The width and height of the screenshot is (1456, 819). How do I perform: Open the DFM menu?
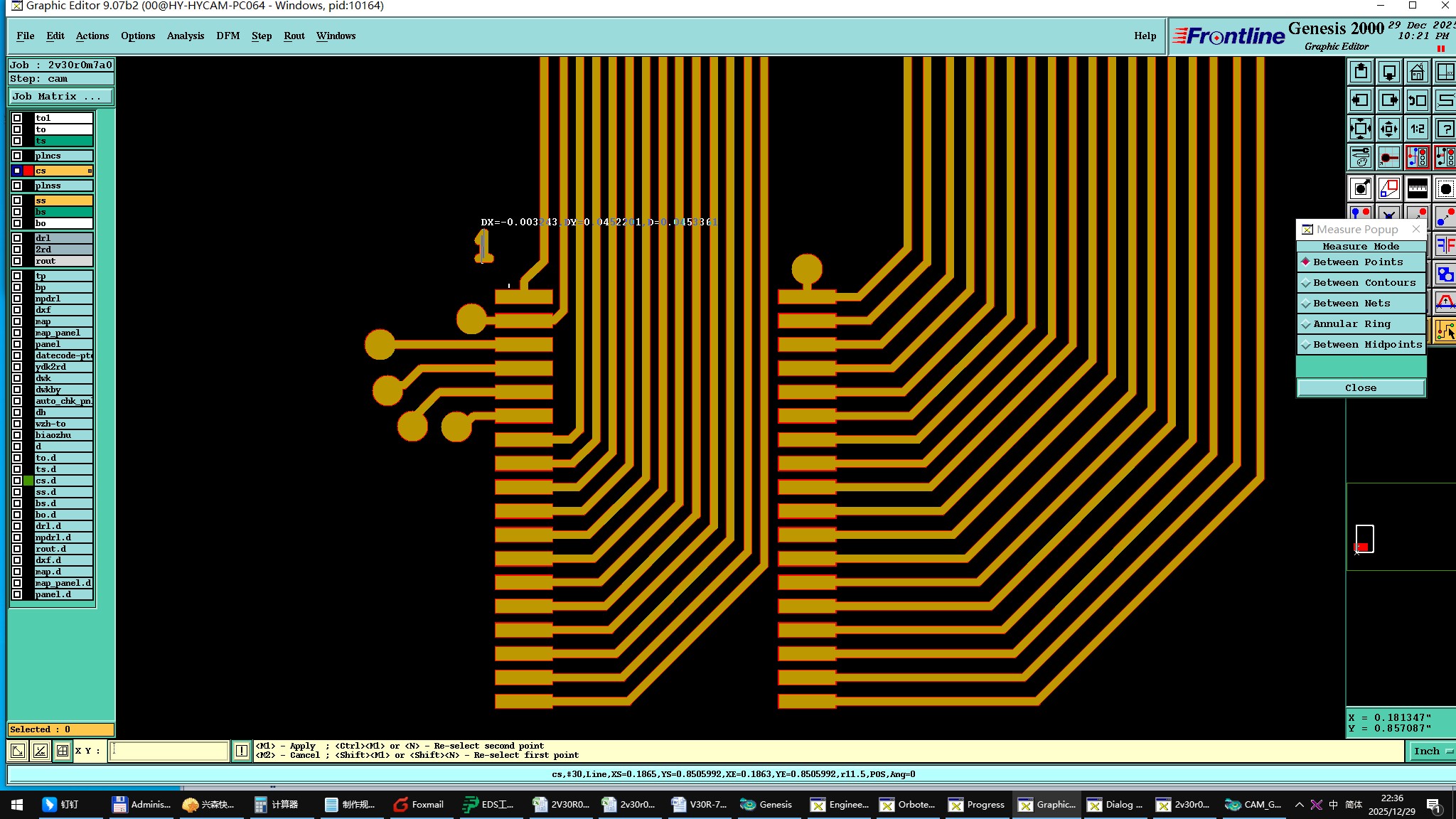coord(227,36)
